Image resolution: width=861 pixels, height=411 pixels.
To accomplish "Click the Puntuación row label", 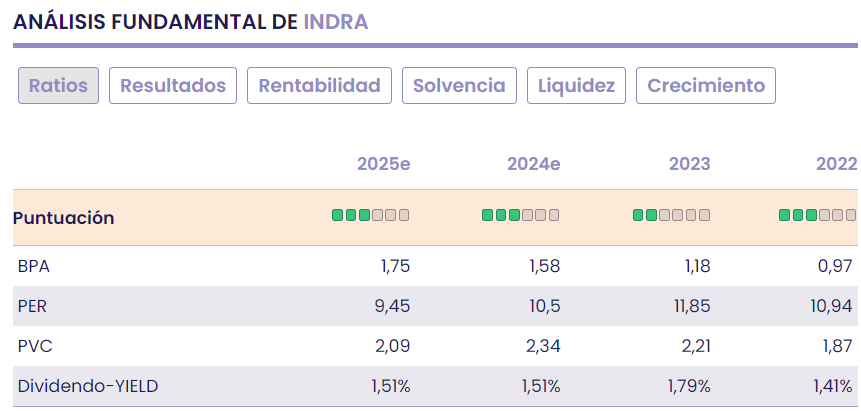I will tap(64, 218).
